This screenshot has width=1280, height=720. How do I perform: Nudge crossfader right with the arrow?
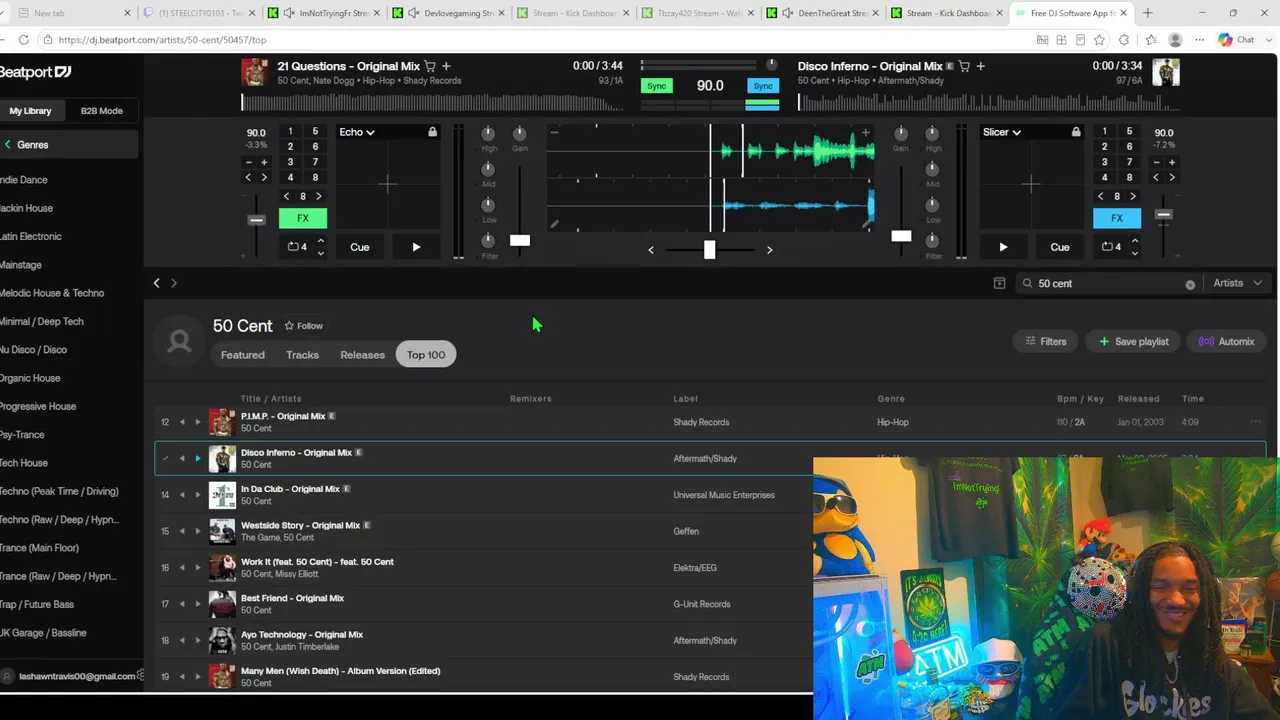click(x=769, y=249)
